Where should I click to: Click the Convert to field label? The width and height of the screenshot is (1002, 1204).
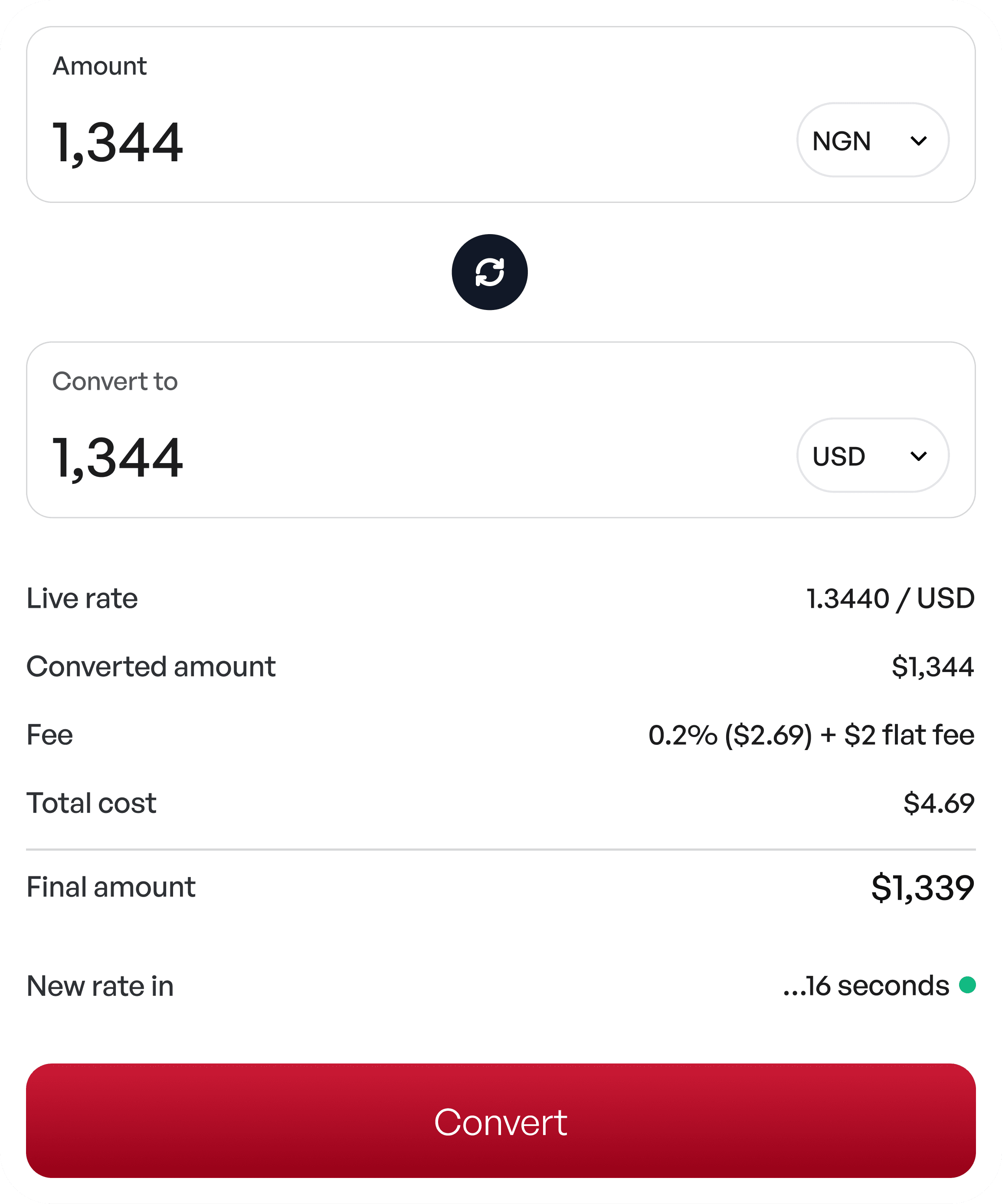115,381
